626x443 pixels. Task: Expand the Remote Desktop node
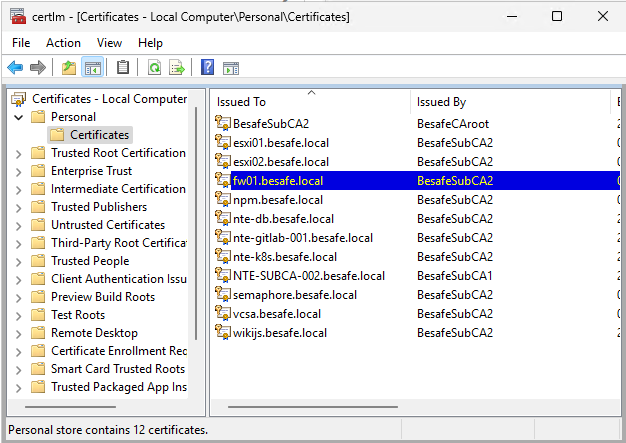18,334
